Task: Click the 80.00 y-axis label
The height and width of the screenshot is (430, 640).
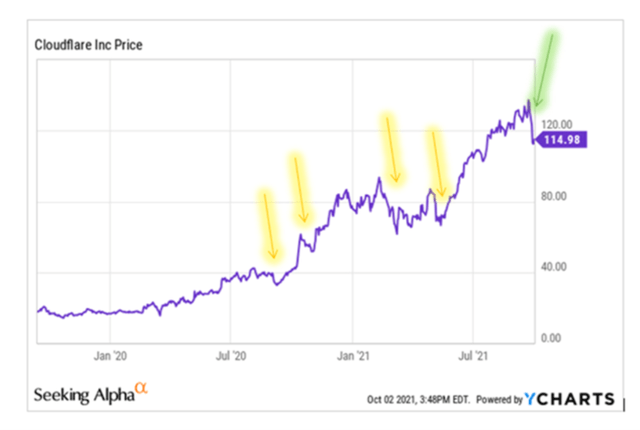Action: (x=553, y=196)
